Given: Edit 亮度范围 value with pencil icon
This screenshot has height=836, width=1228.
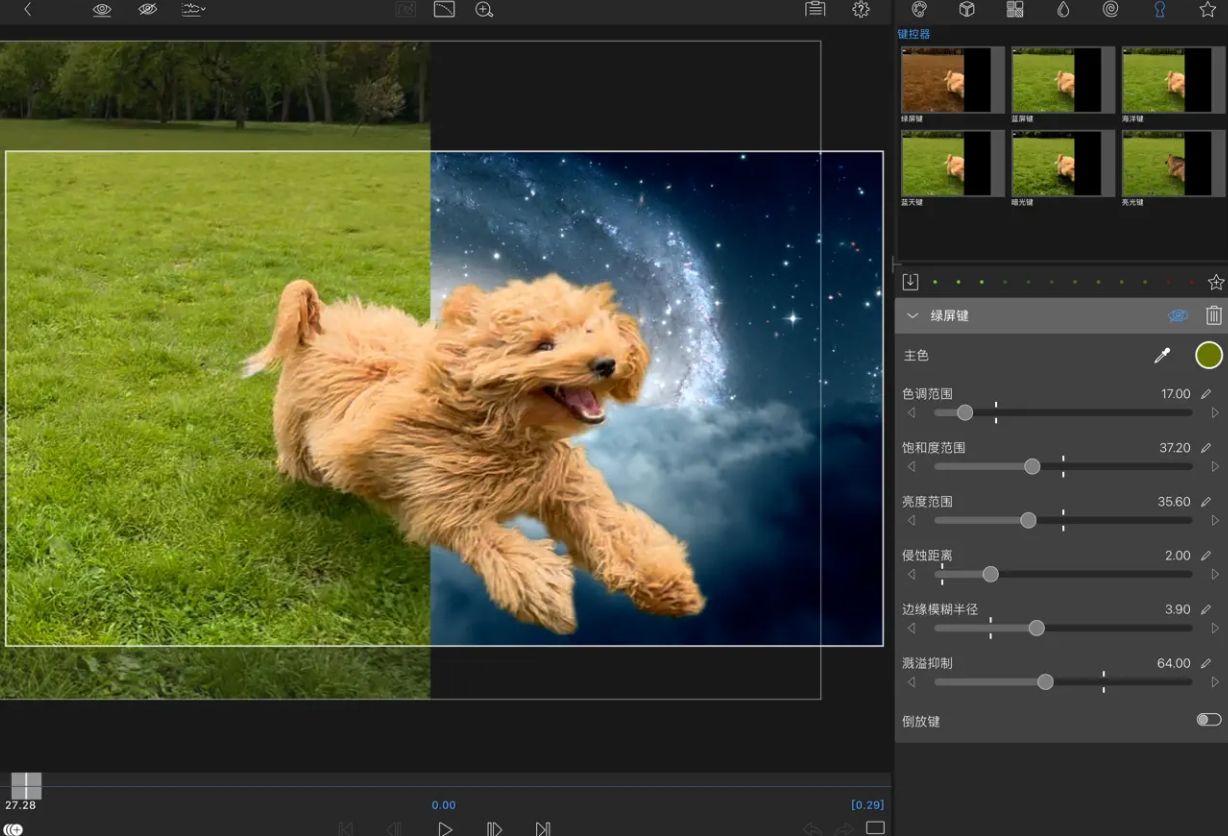Looking at the screenshot, I should point(1206,502).
